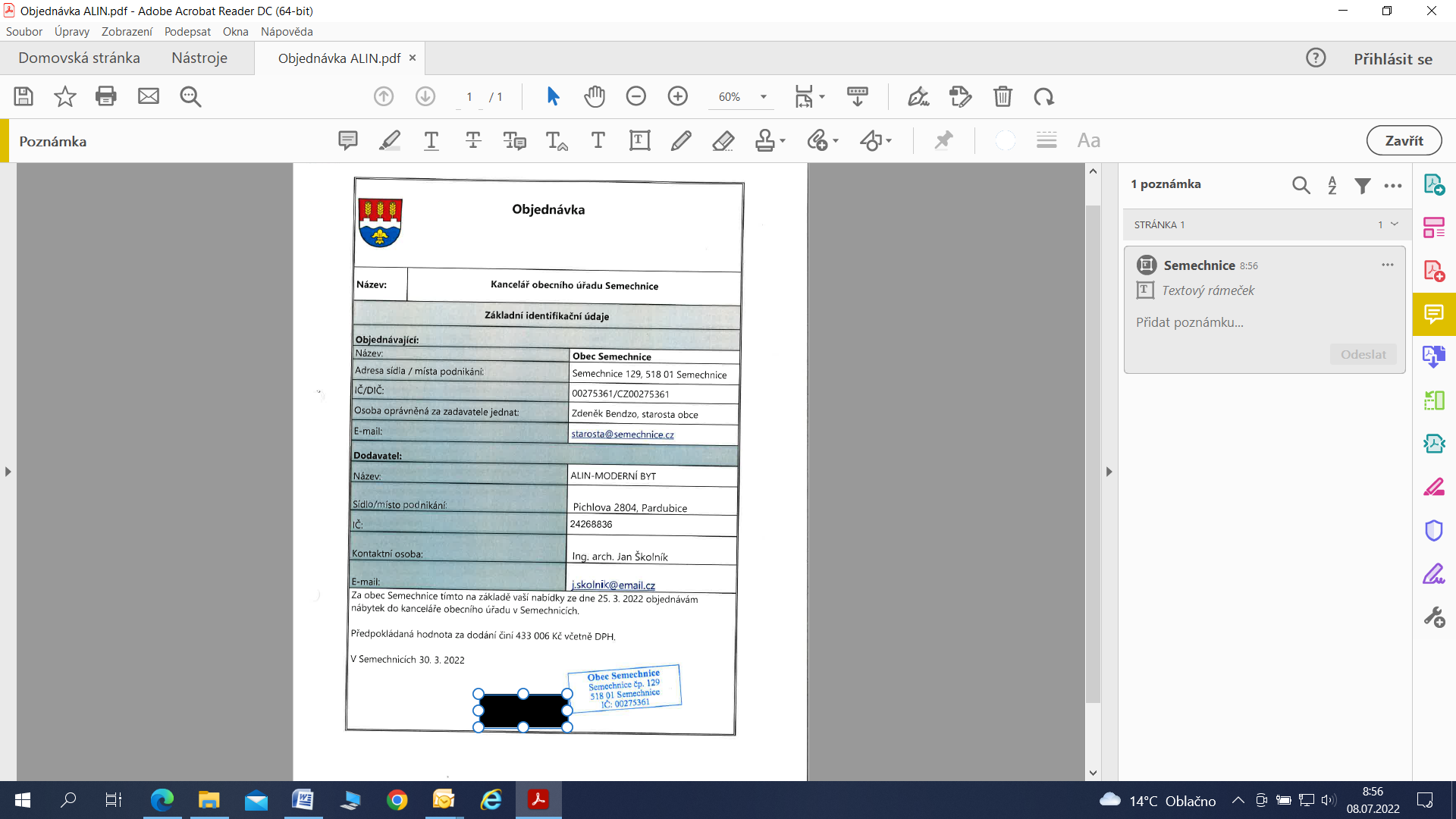The width and height of the screenshot is (1456, 819).
Task: Click the print file icon
Action: (x=106, y=96)
